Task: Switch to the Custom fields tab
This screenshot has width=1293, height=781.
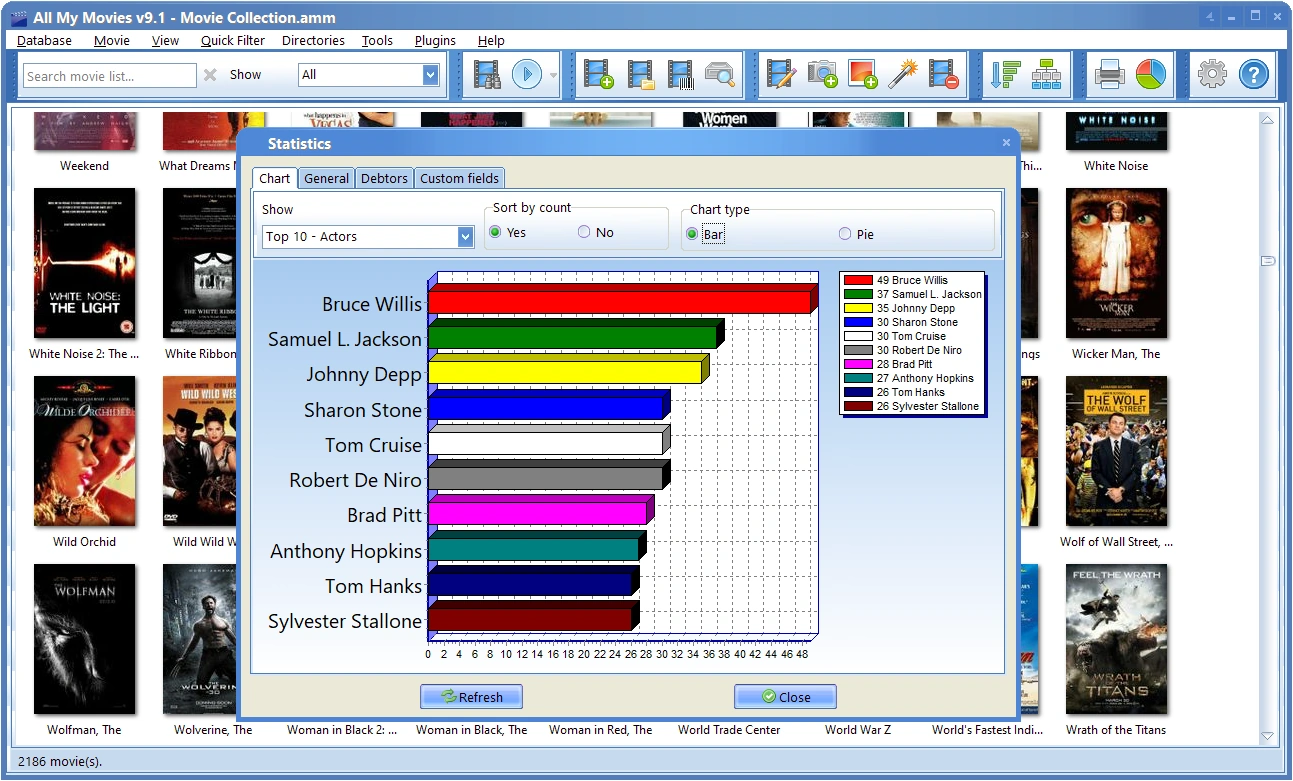Action: click(460, 178)
